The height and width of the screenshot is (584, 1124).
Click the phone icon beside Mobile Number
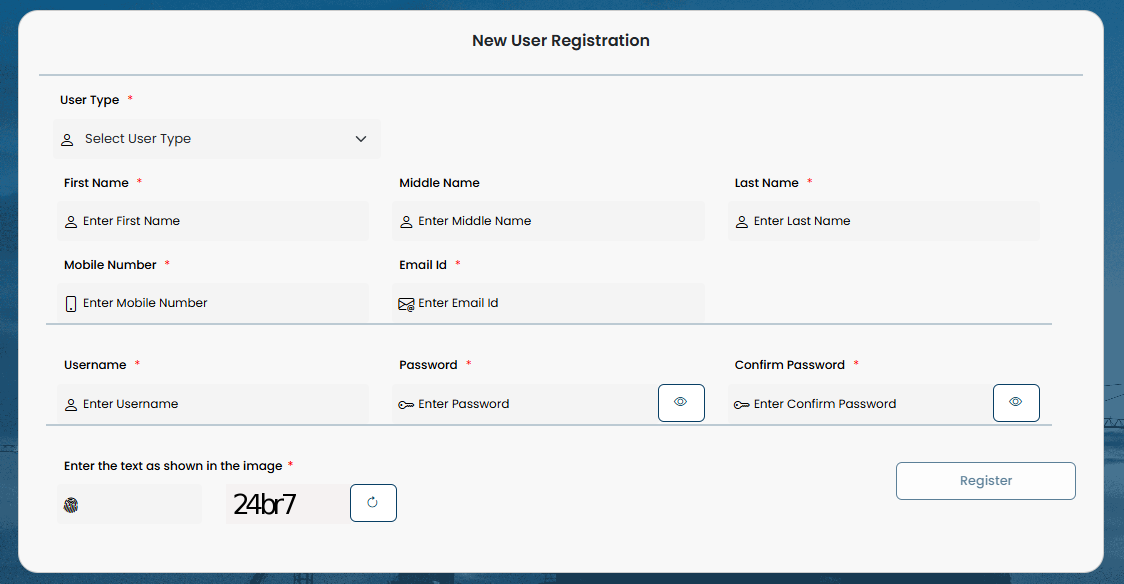pos(71,304)
